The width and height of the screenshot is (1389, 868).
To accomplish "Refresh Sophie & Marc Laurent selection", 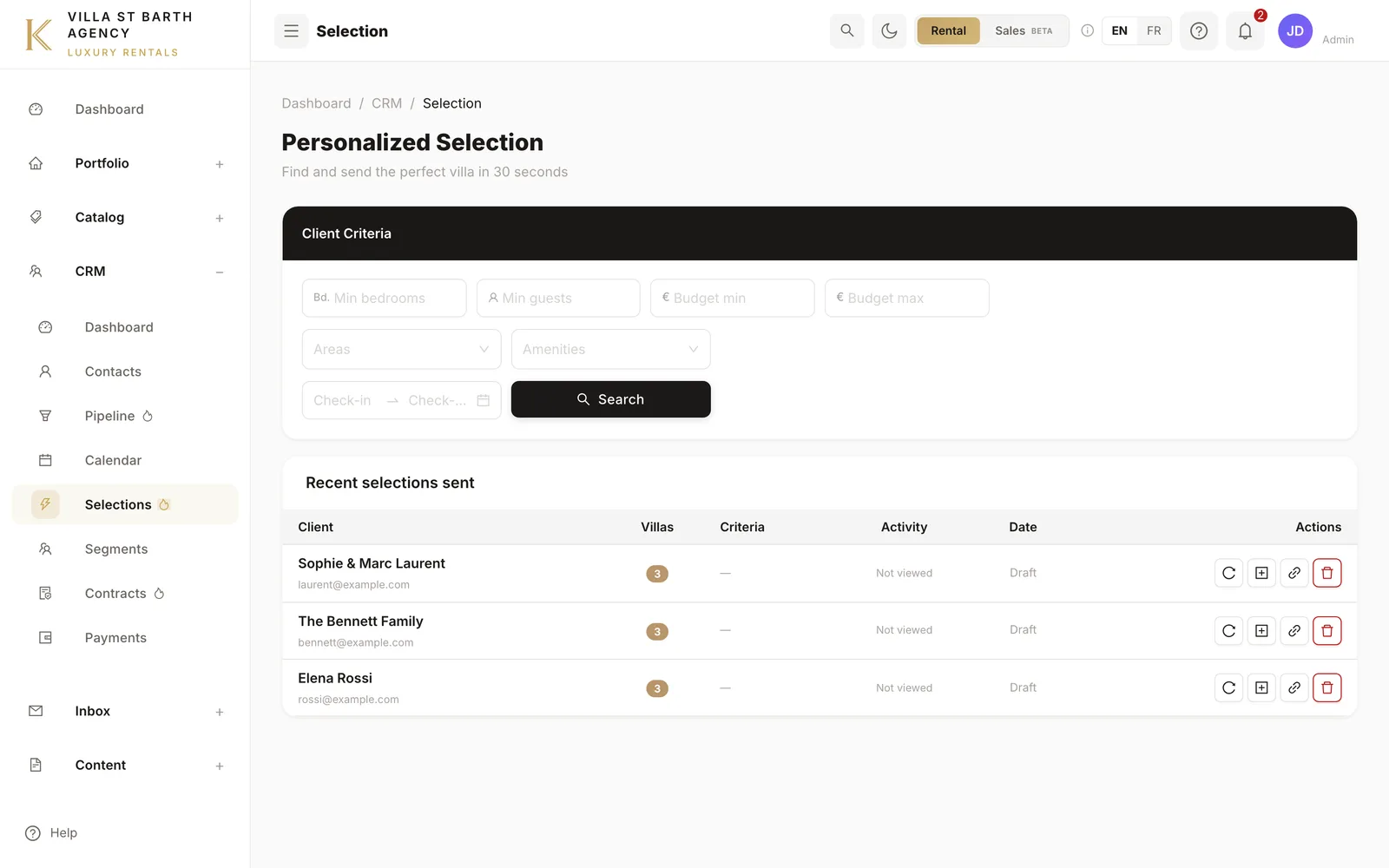I will point(1228,573).
